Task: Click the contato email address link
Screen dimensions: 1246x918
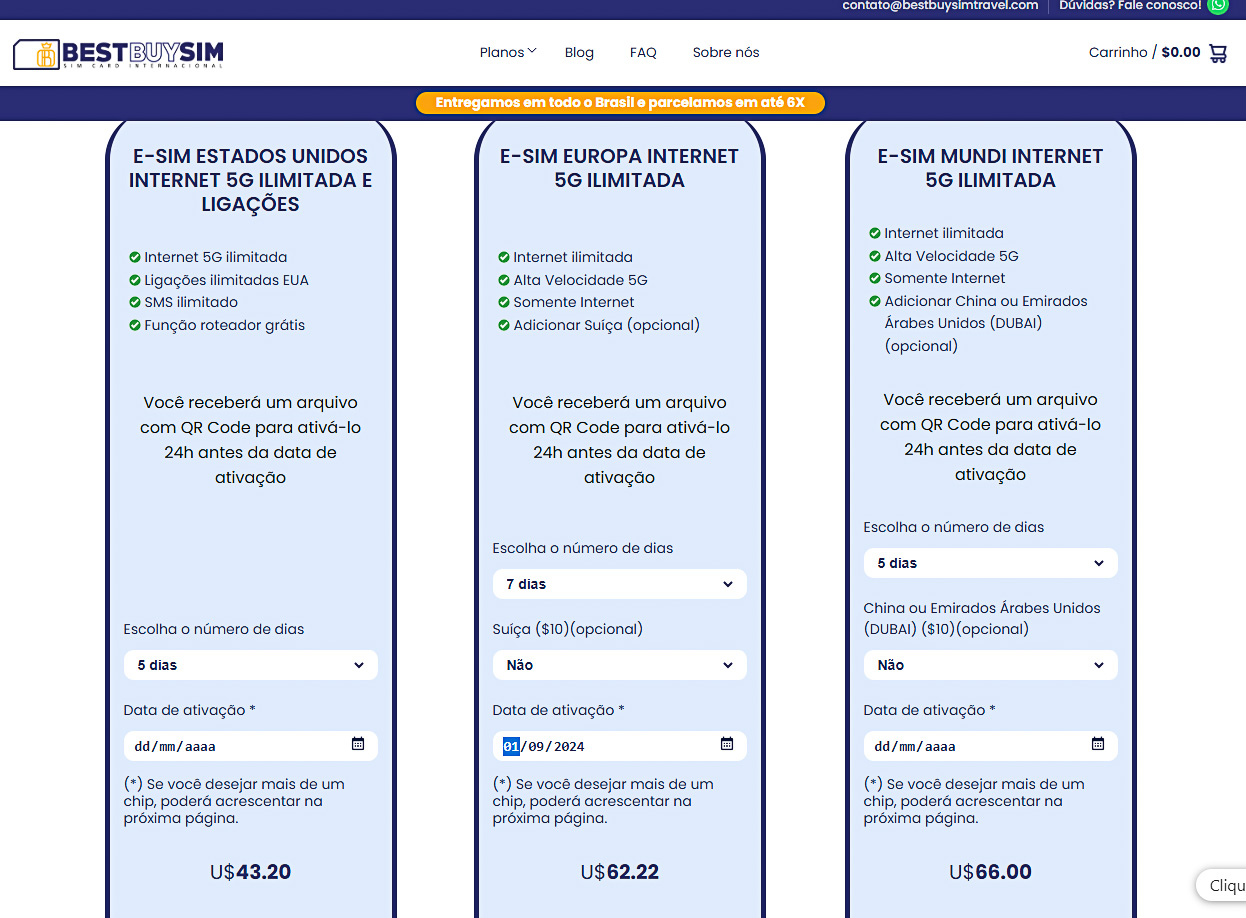Action: coord(940,5)
